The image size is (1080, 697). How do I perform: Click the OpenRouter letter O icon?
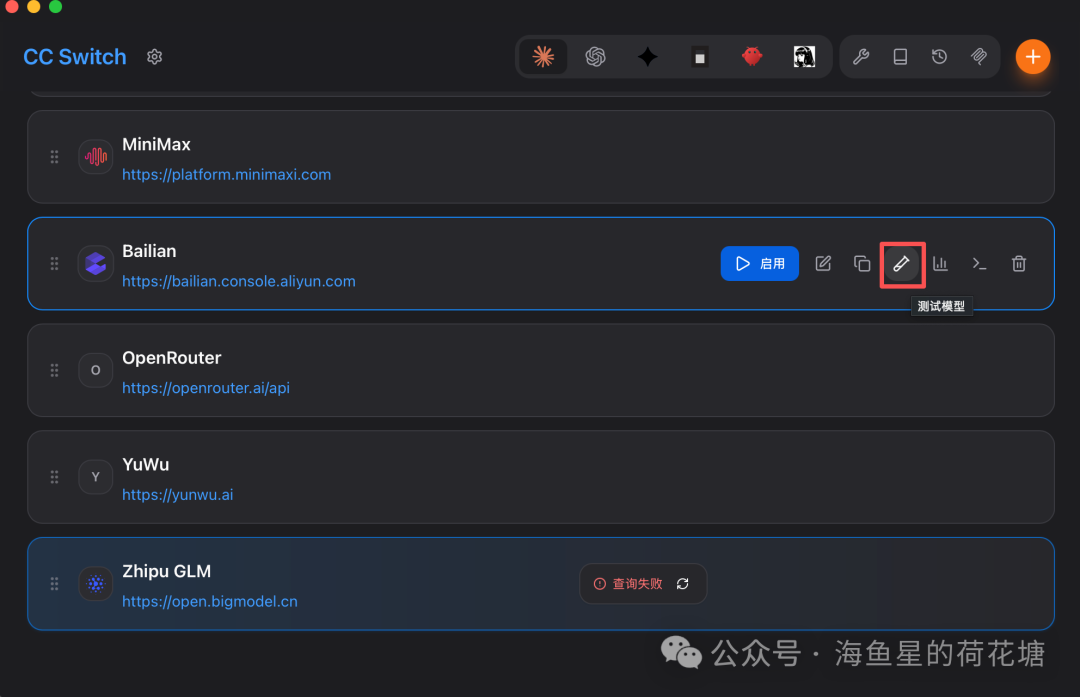click(96, 371)
